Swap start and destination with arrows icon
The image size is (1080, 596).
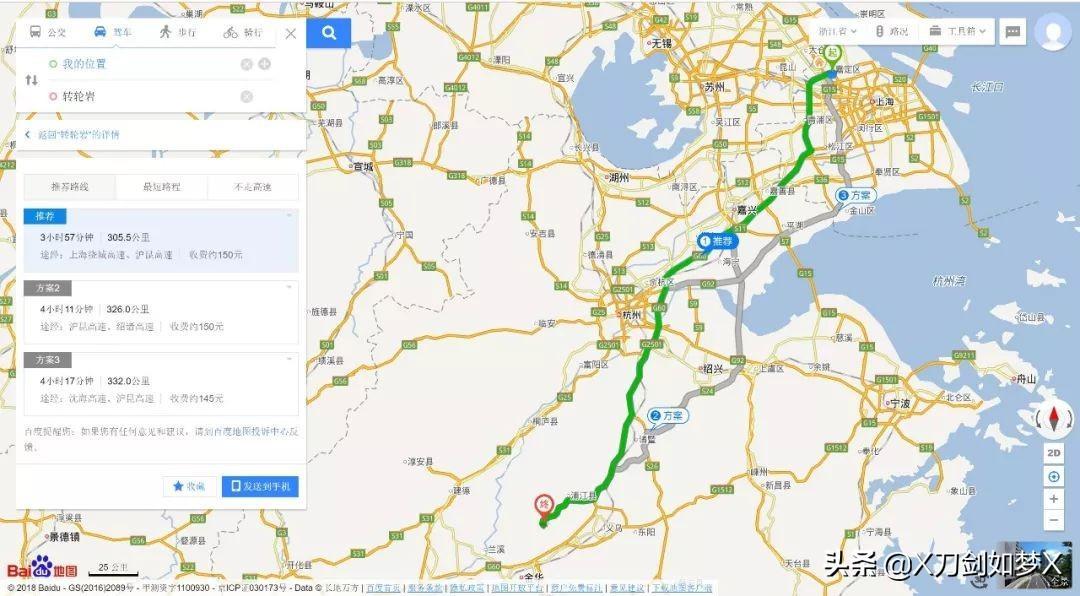32,80
